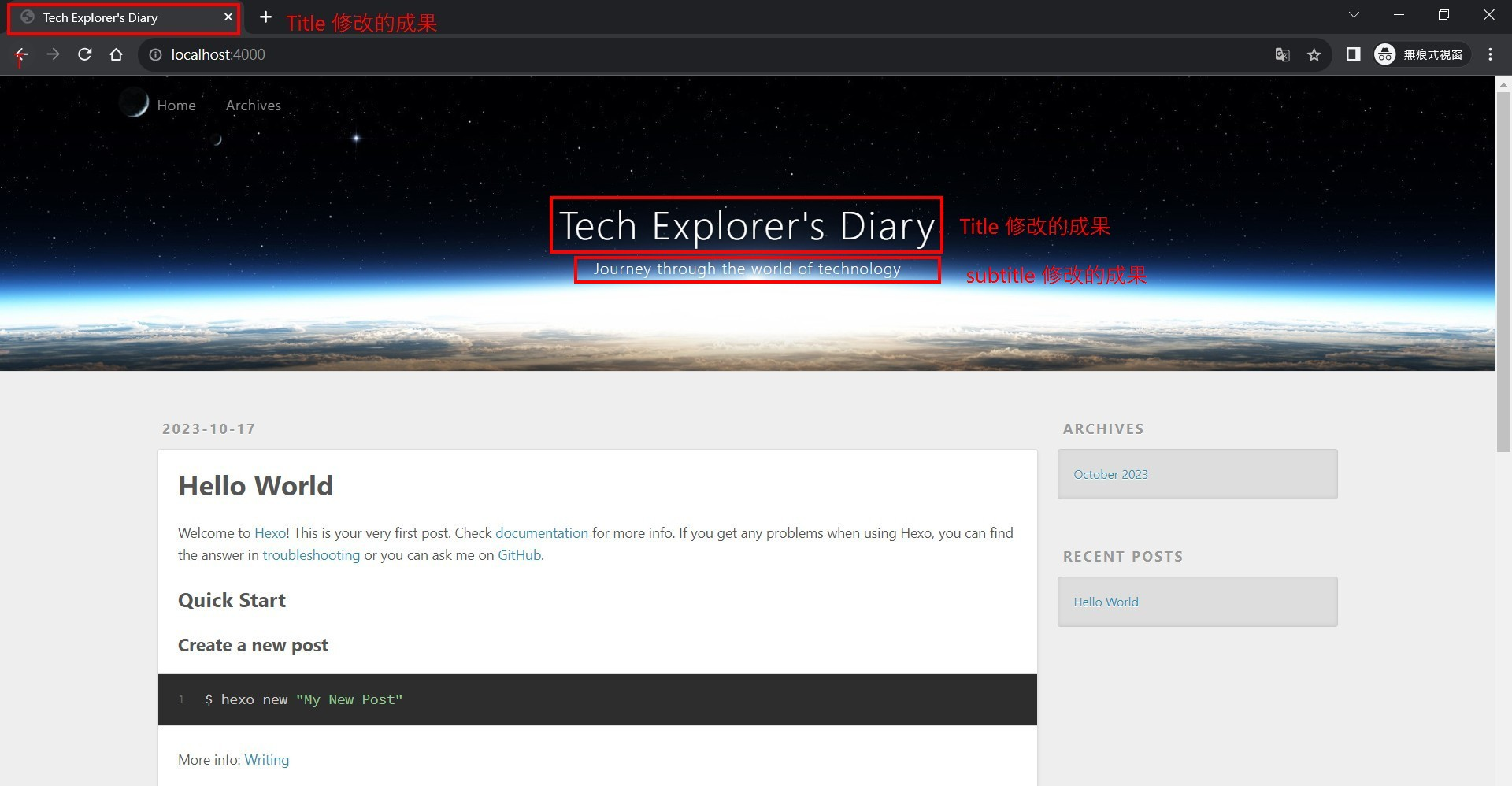Click the 2023-10-17 post date
The height and width of the screenshot is (786, 1512).
(209, 428)
